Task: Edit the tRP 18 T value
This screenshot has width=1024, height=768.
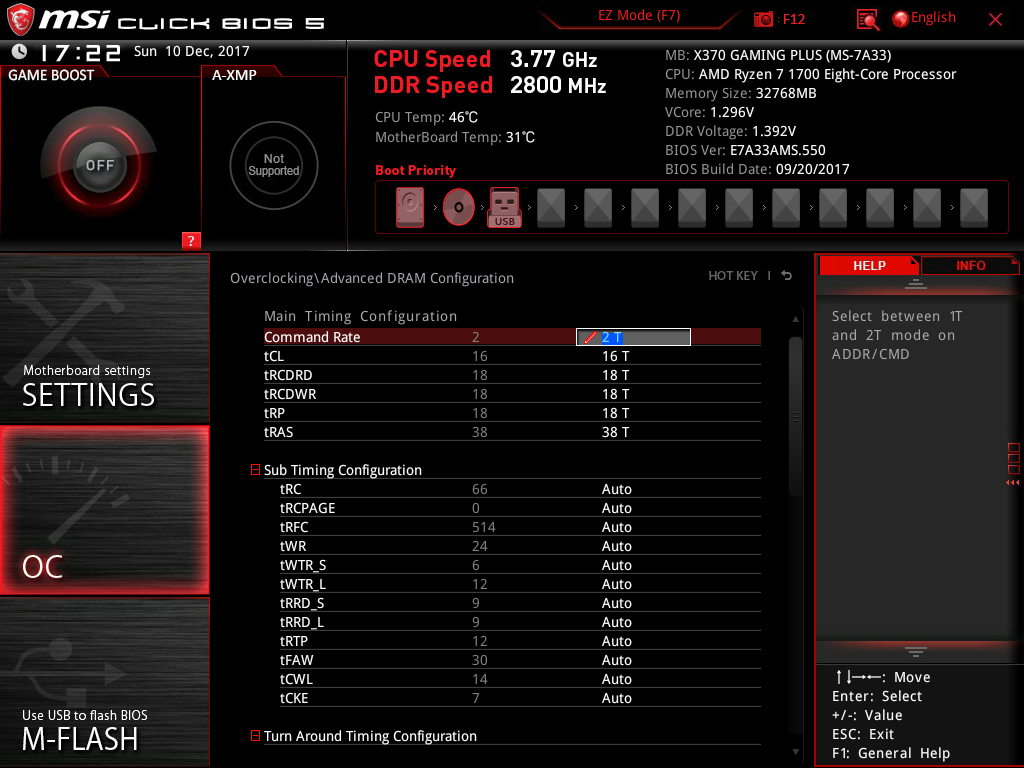Action: tap(615, 413)
